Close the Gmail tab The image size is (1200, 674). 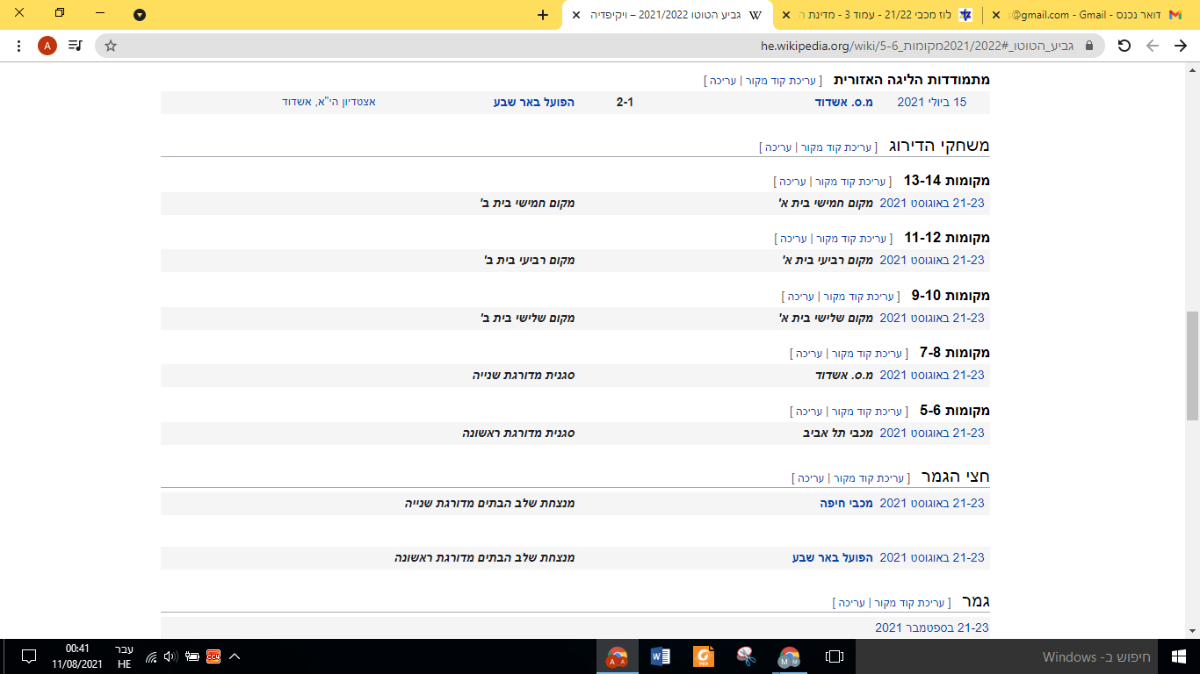click(x=996, y=15)
